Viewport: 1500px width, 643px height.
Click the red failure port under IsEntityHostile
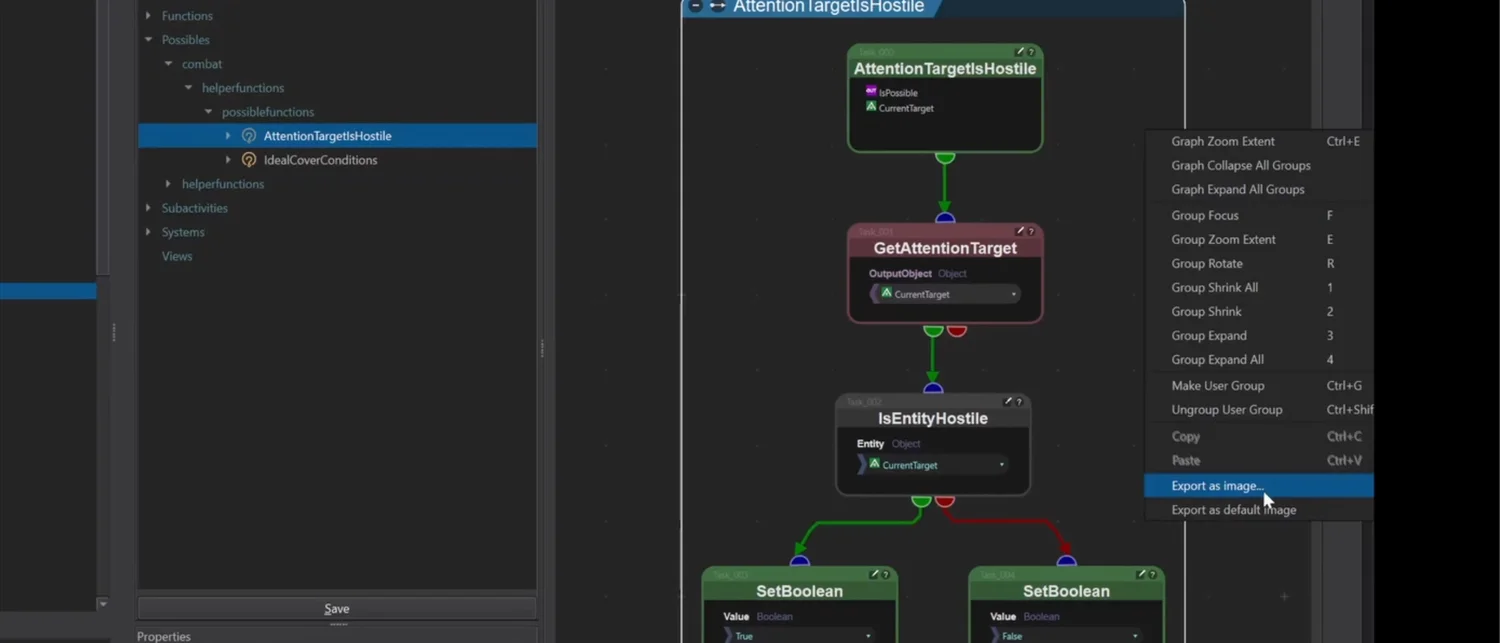click(x=945, y=500)
